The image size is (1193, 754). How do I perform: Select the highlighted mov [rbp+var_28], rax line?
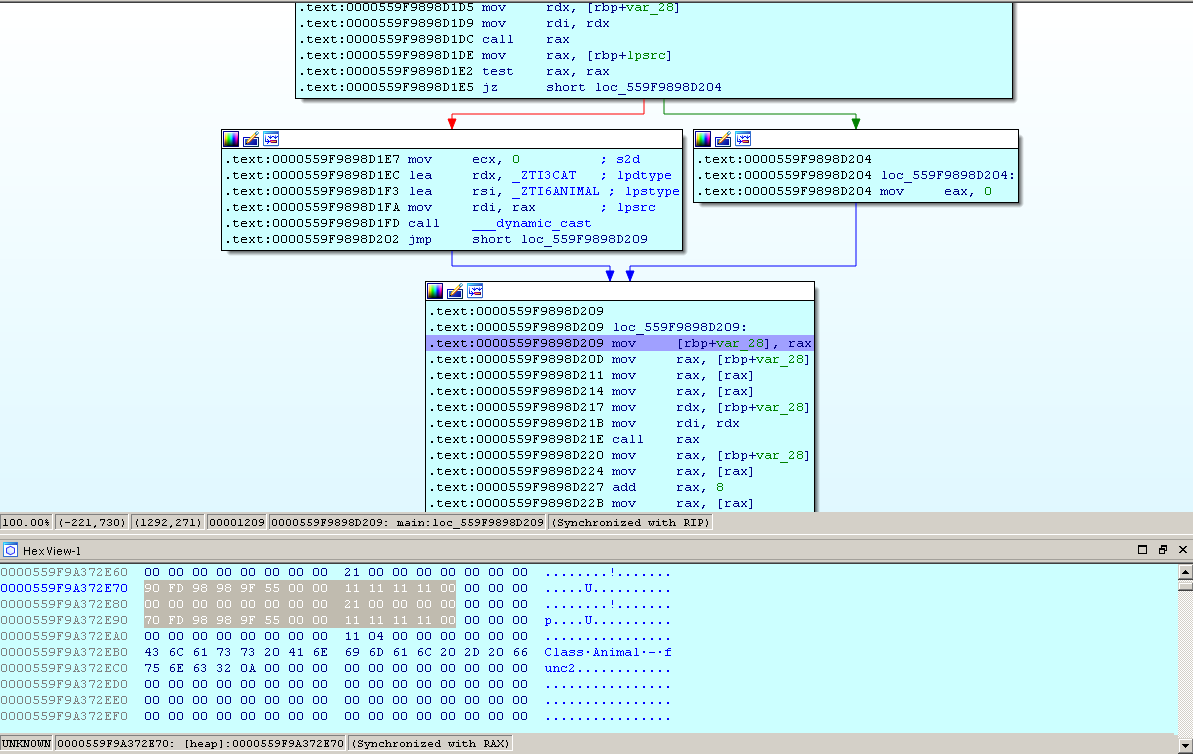[x=619, y=343]
